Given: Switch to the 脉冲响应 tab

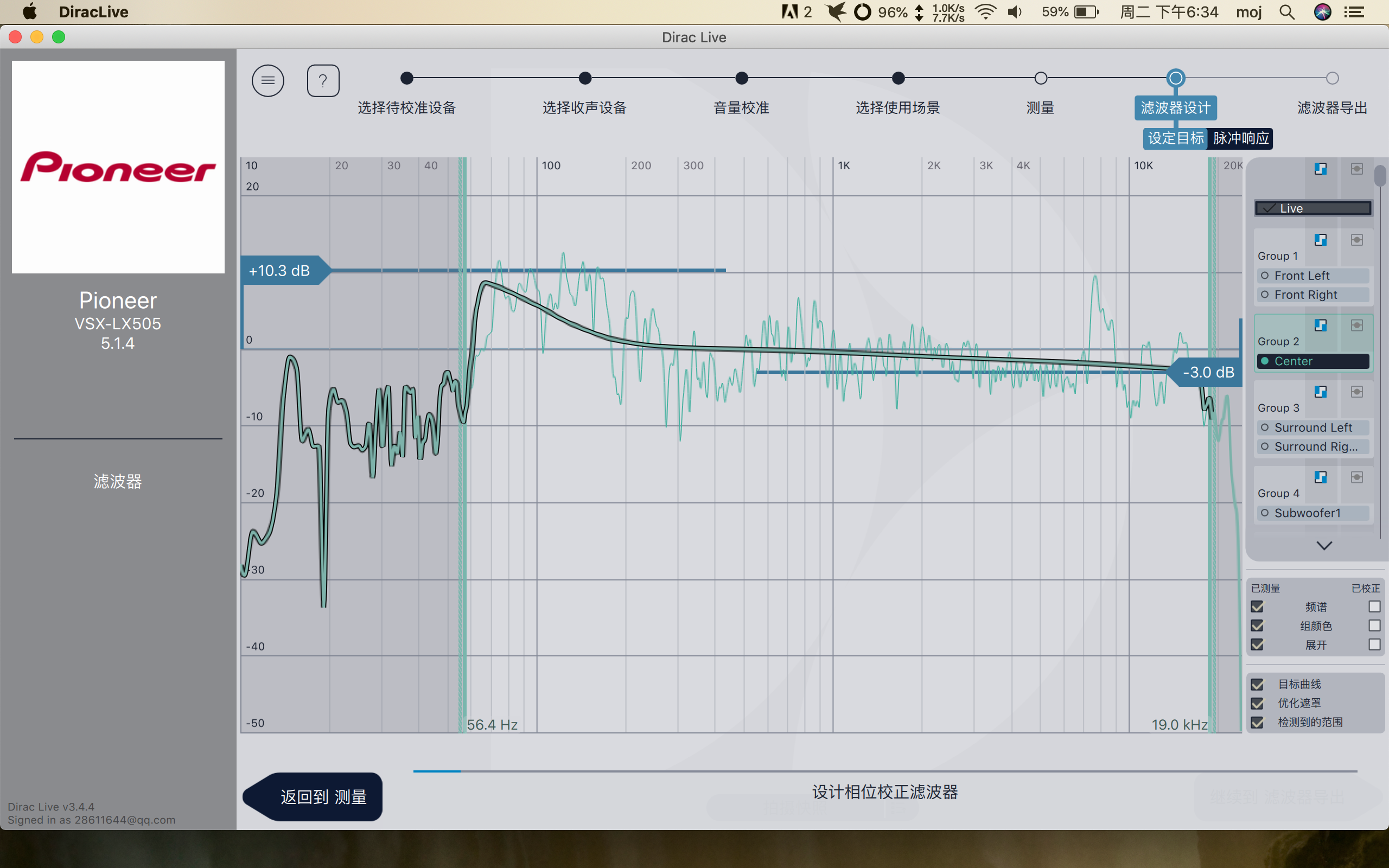Looking at the screenshot, I should click(x=1240, y=138).
